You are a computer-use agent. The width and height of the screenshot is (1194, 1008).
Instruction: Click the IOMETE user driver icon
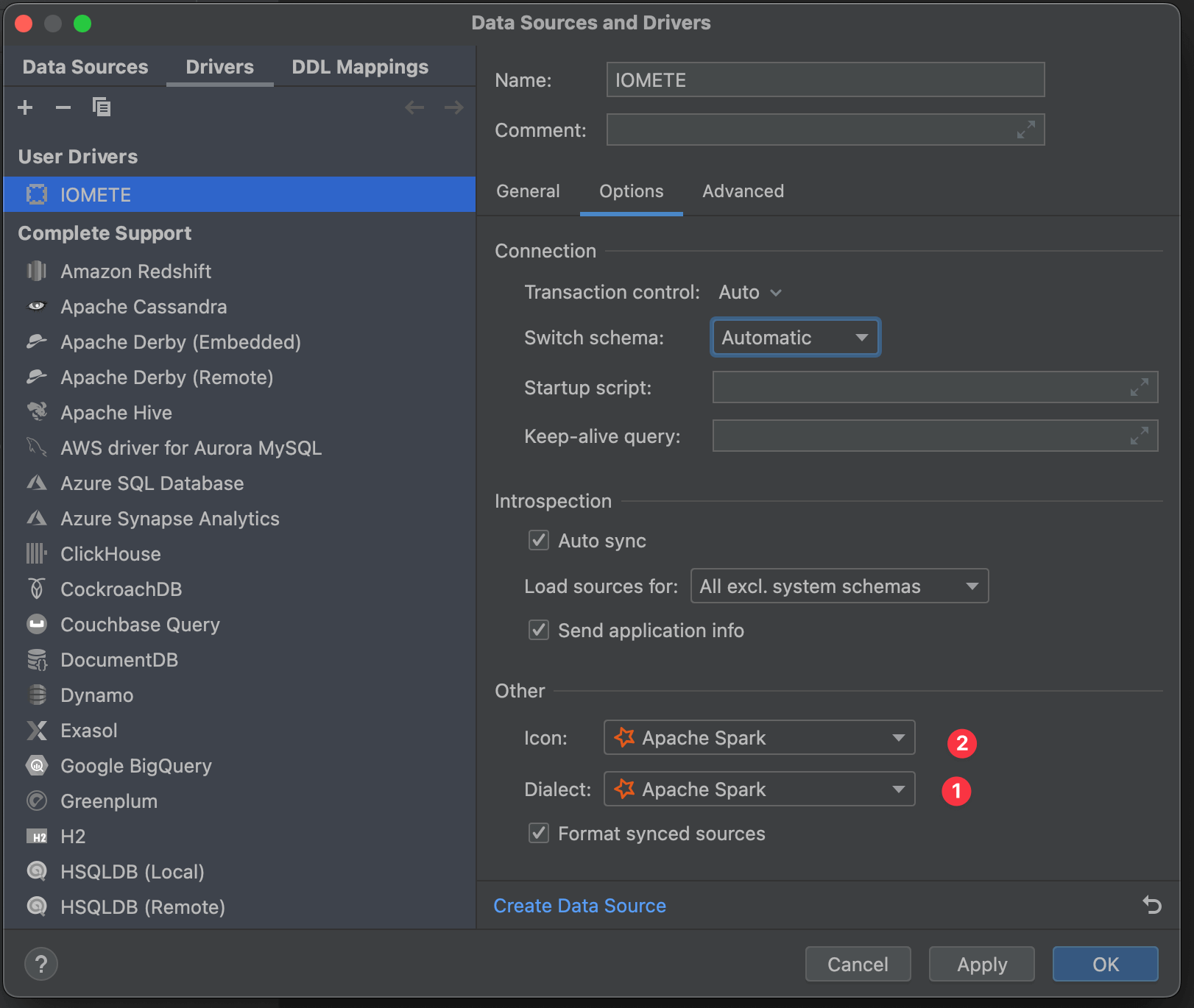point(37,194)
